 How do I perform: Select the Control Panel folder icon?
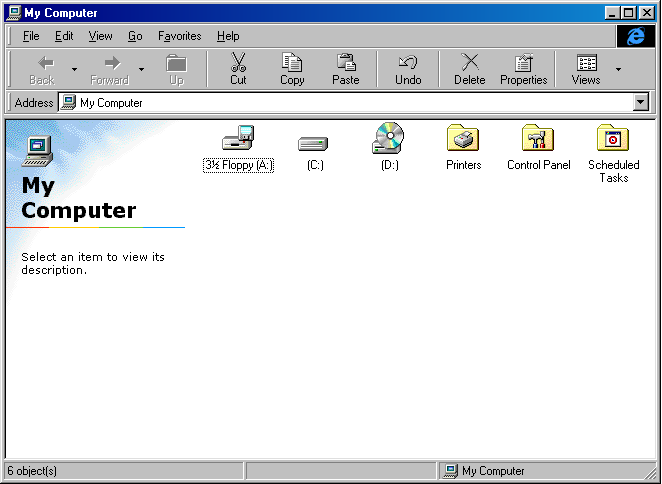(538, 138)
